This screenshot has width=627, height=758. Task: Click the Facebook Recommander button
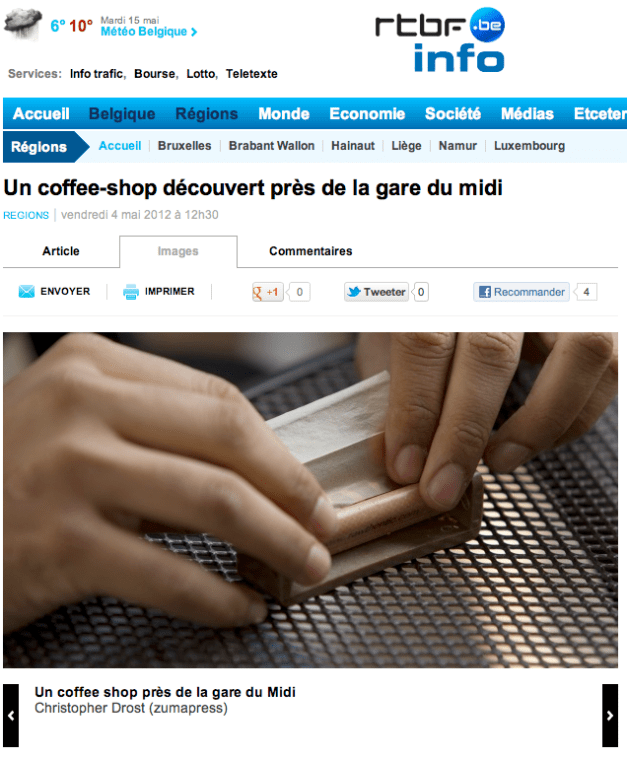point(521,292)
